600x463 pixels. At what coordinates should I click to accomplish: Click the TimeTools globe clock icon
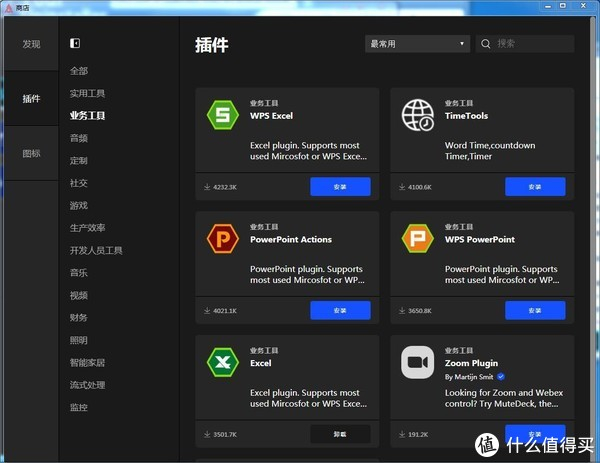[x=417, y=115]
